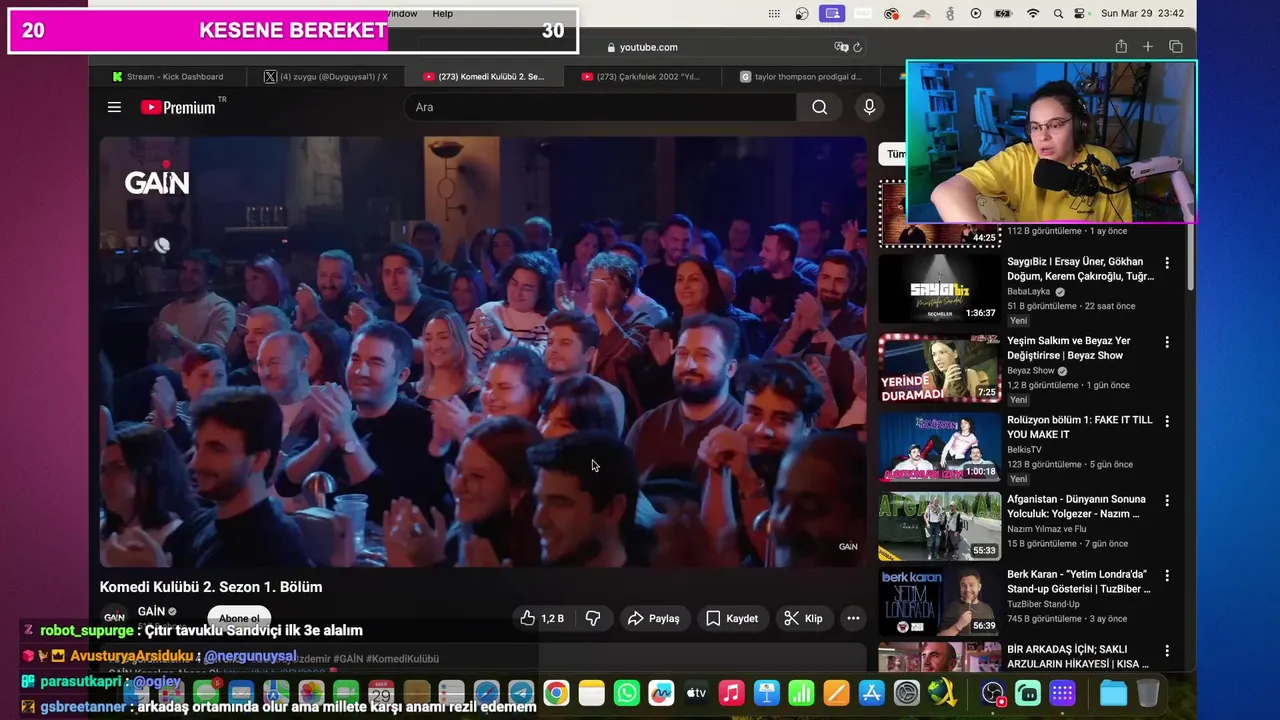Open Freeform from the Dock
The width and height of the screenshot is (1280, 720).
point(661,693)
